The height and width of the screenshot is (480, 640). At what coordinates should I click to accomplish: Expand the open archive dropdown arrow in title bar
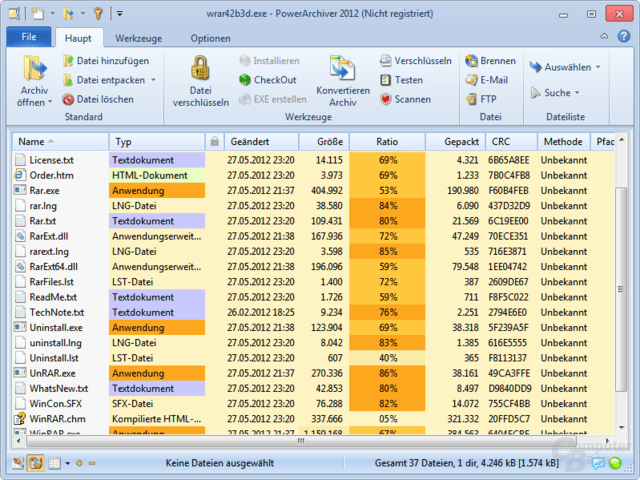tap(82, 13)
